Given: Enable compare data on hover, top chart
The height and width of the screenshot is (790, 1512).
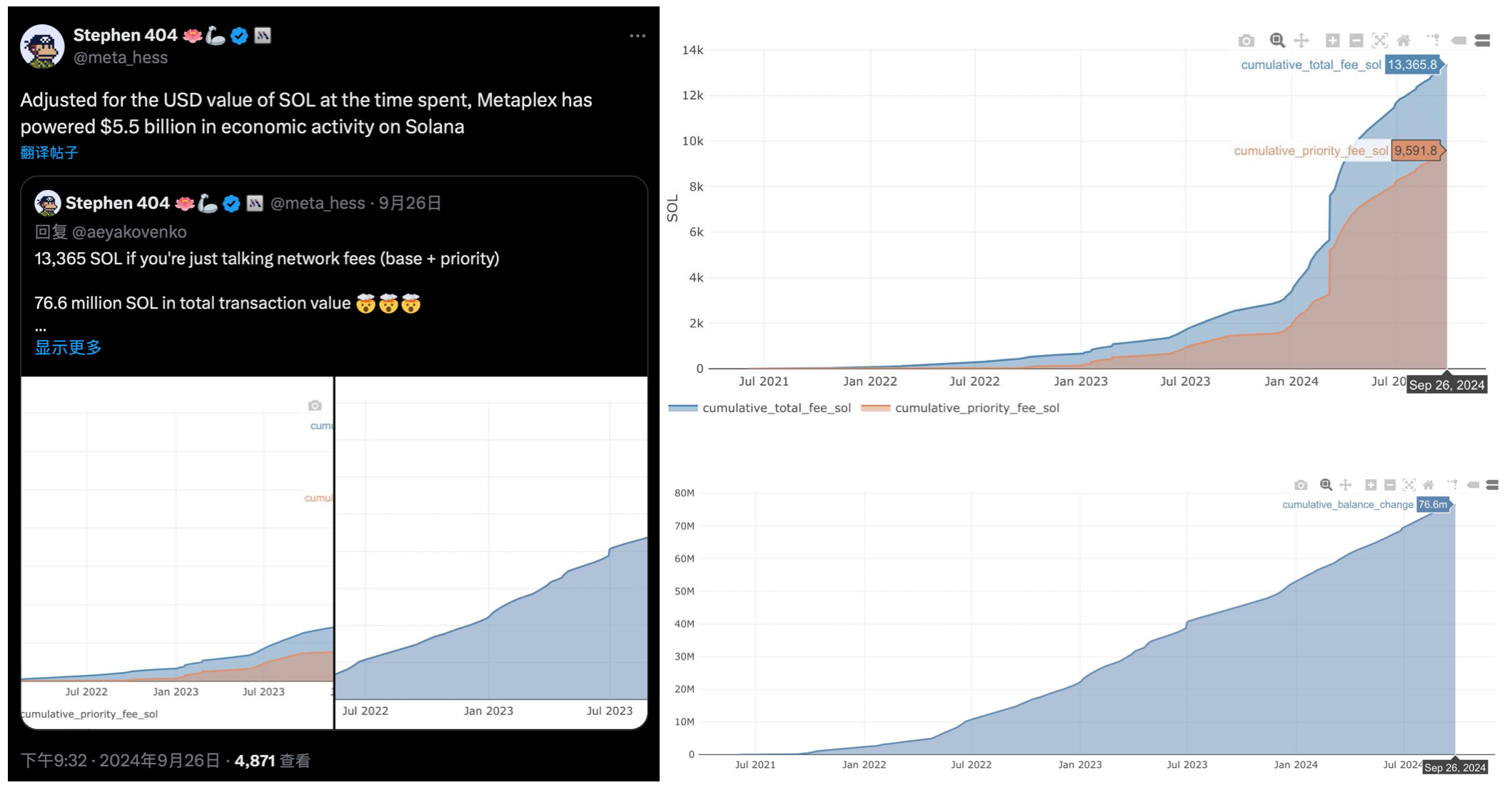Looking at the screenshot, I should point(1483,41).
